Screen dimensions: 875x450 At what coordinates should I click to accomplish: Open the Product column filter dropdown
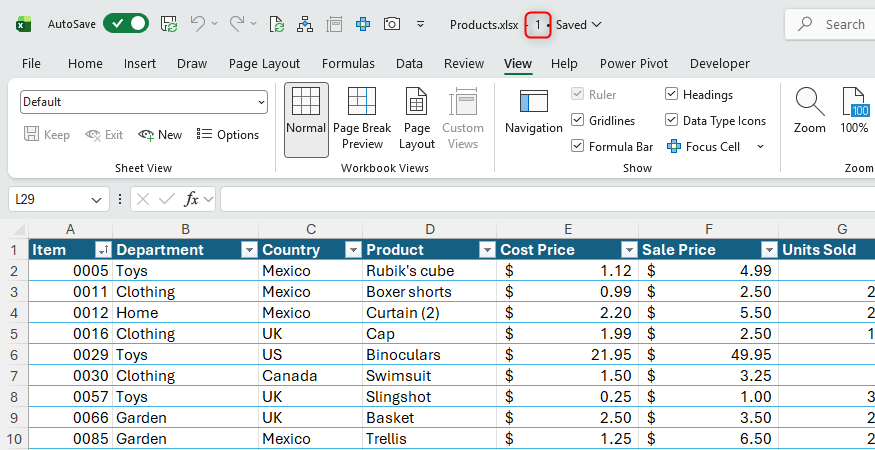point(488,250)
